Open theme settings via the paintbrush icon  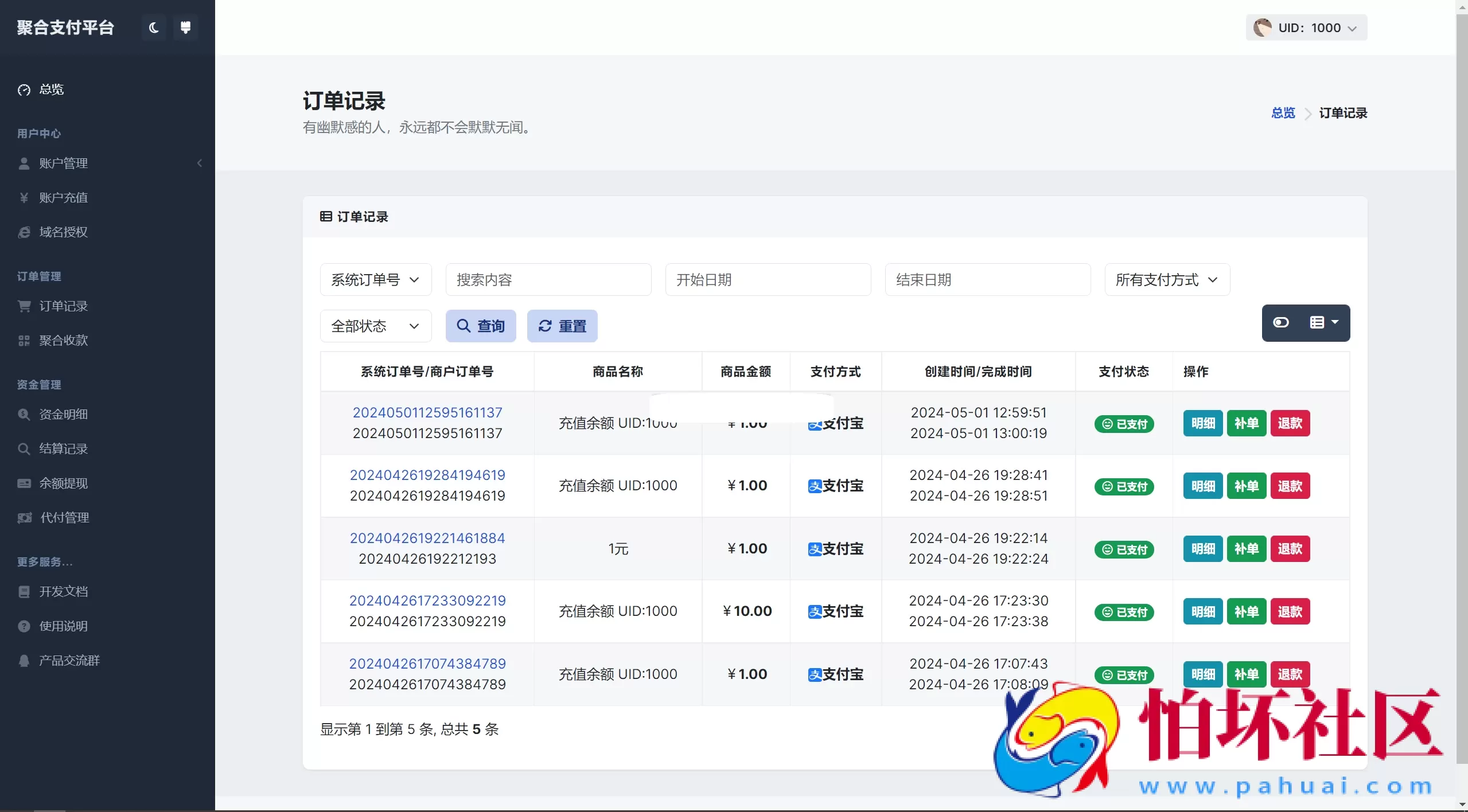click(x=185, y=27)
